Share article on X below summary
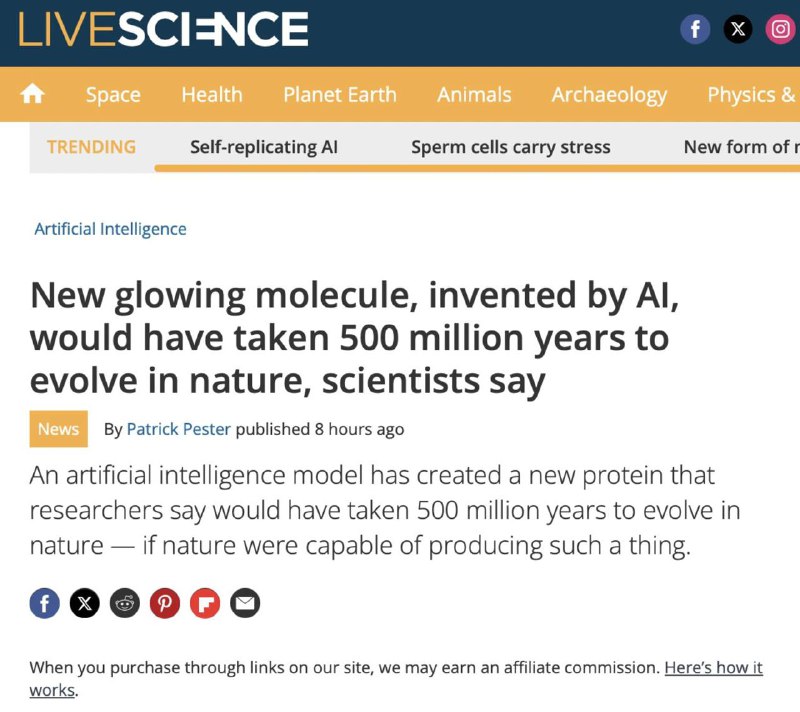The height and width of the screenshot is (712, 800). (85, 603)
